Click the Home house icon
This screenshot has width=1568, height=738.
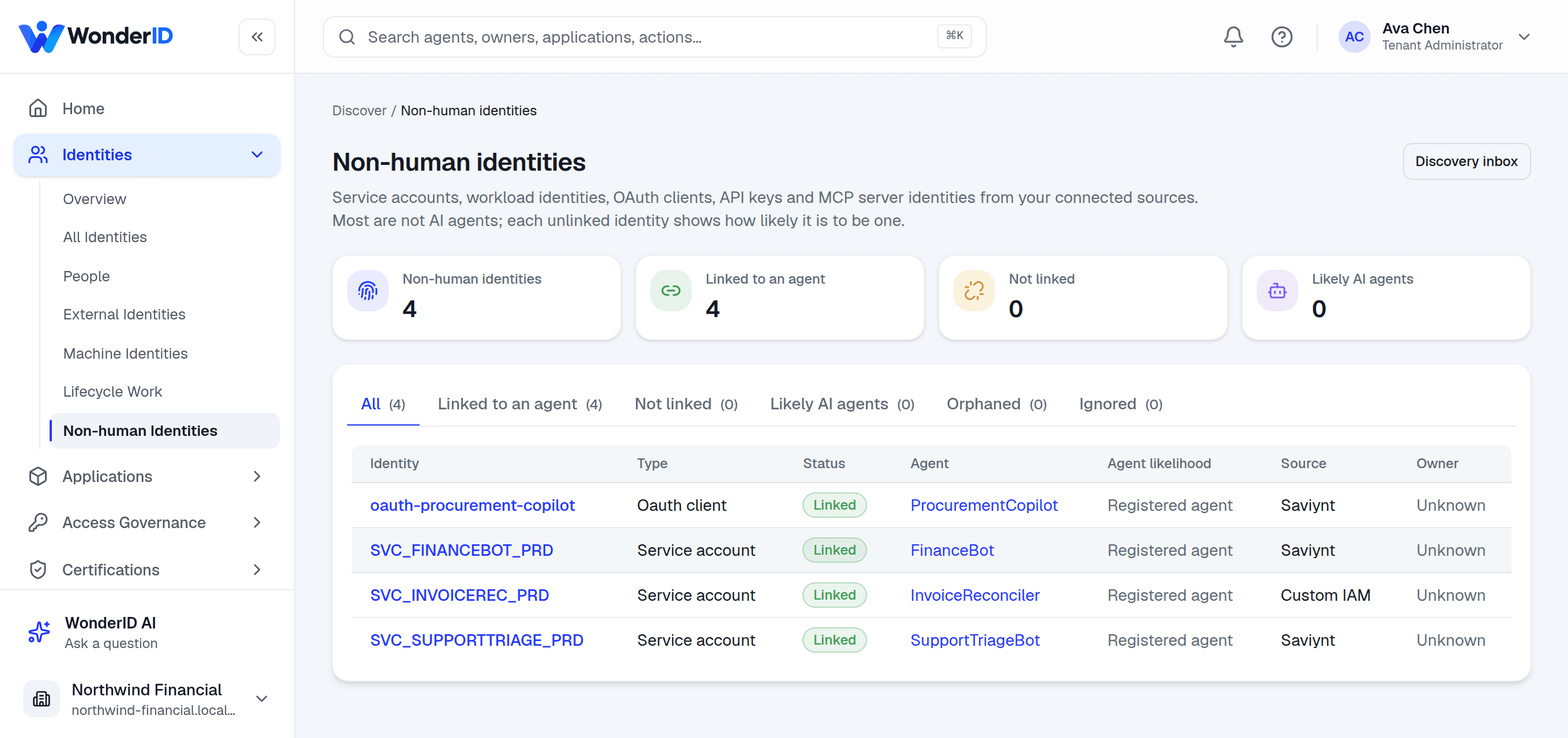pos(37,108)
